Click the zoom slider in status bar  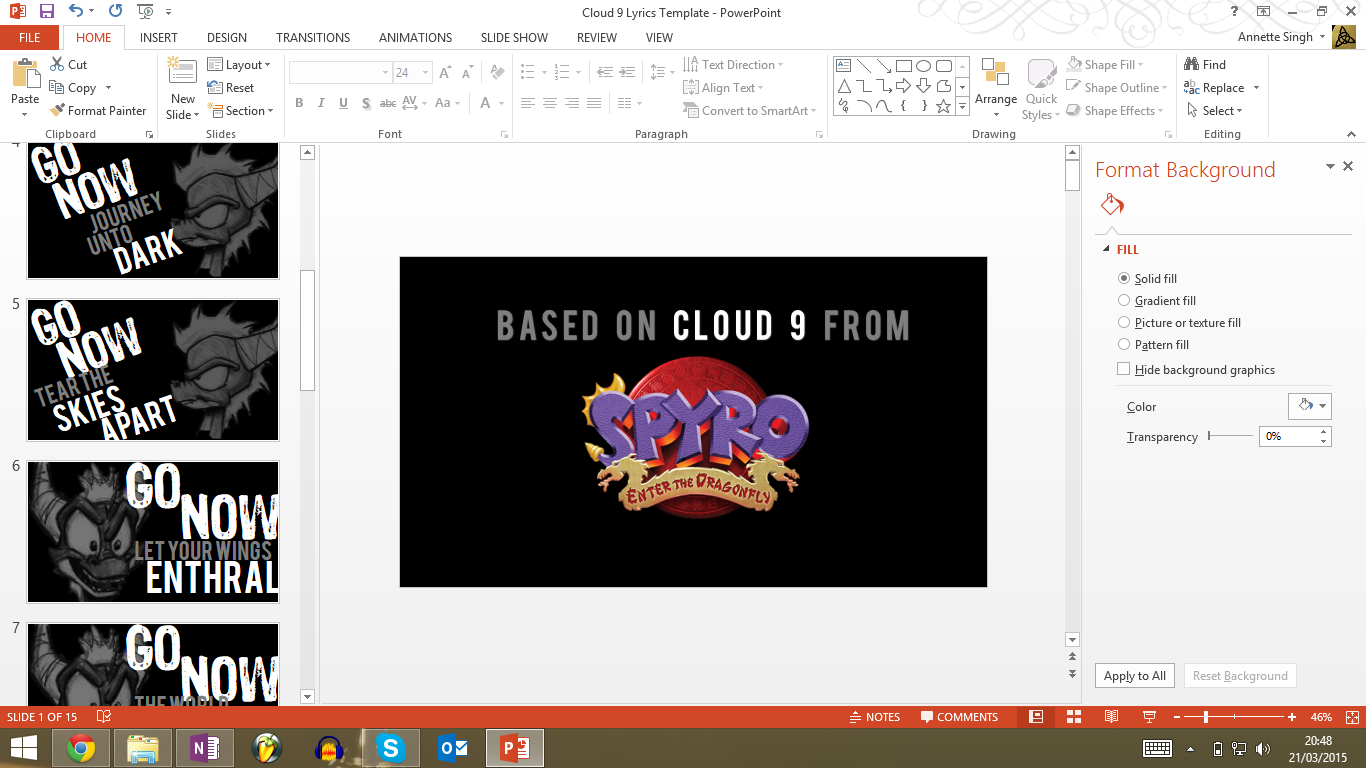(x=1236, y=717)
